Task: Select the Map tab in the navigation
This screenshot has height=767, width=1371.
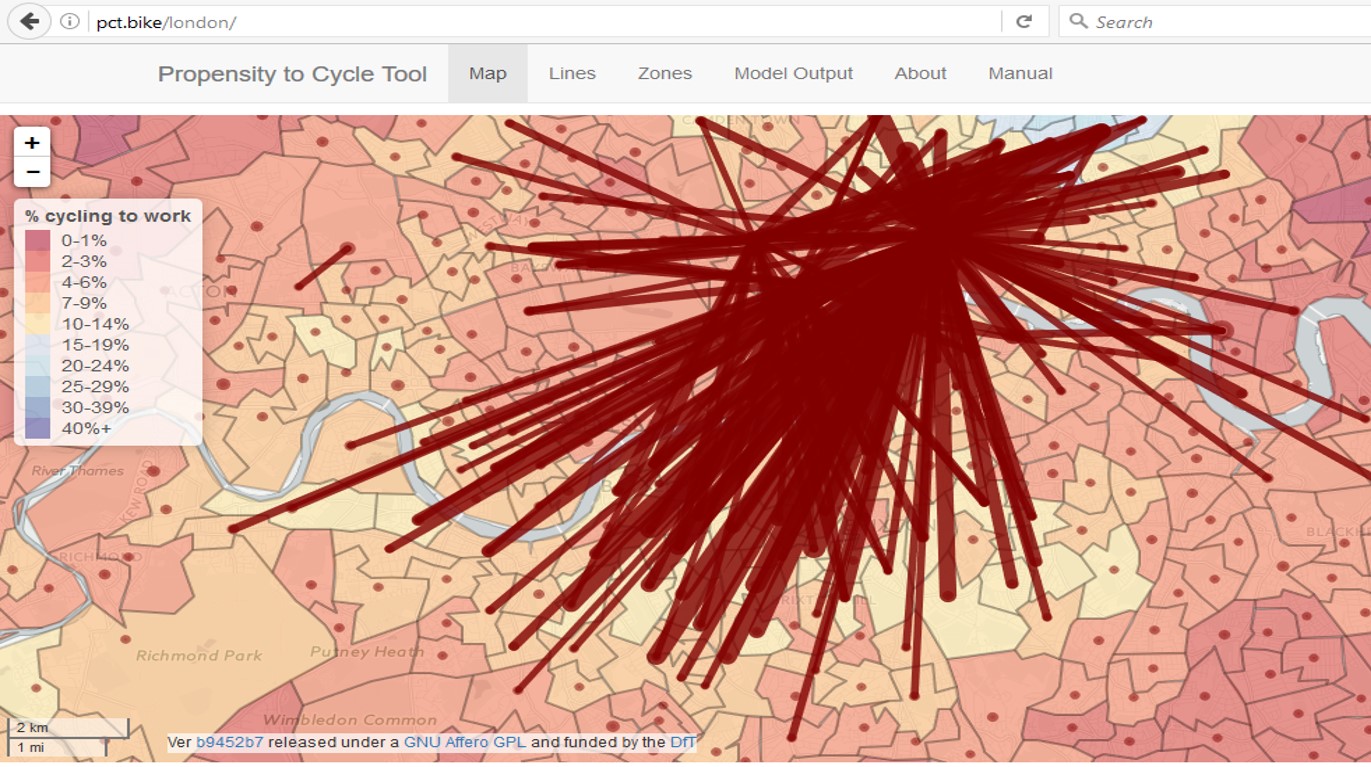Action: pyautogui.click(x=487, y=72)
